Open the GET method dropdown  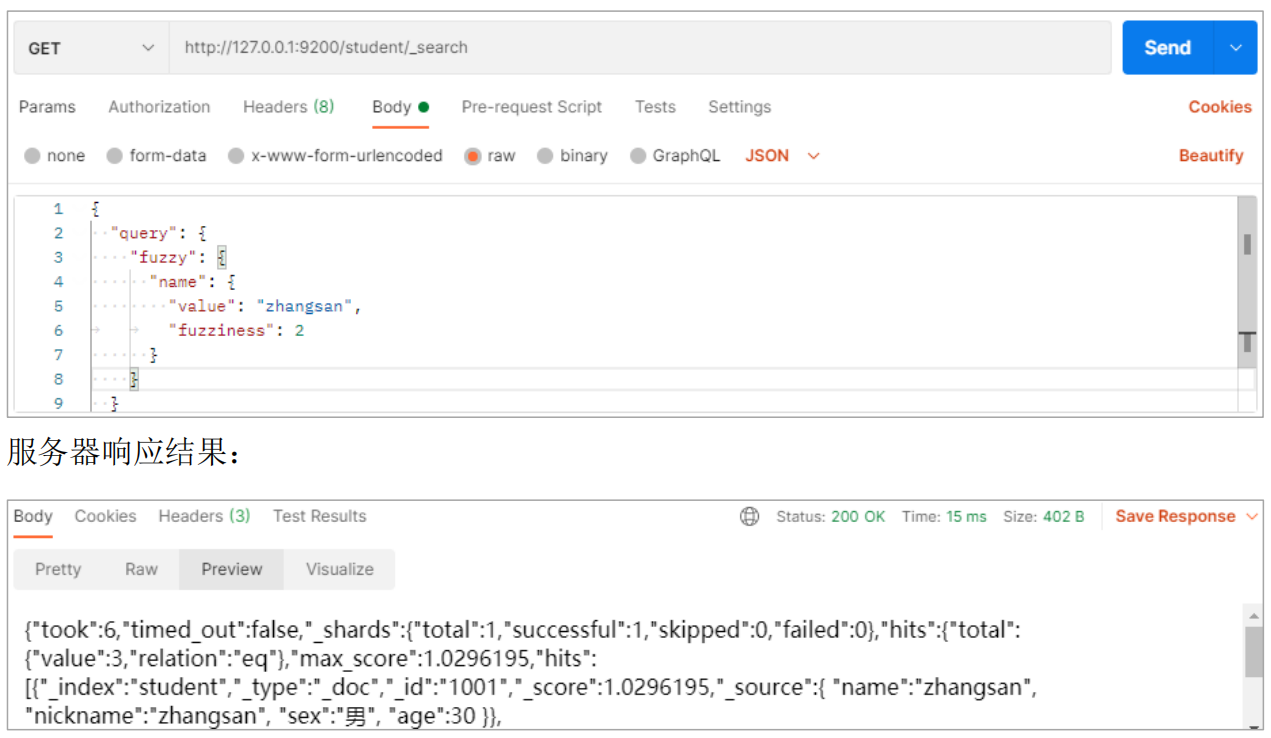point(91,48)
